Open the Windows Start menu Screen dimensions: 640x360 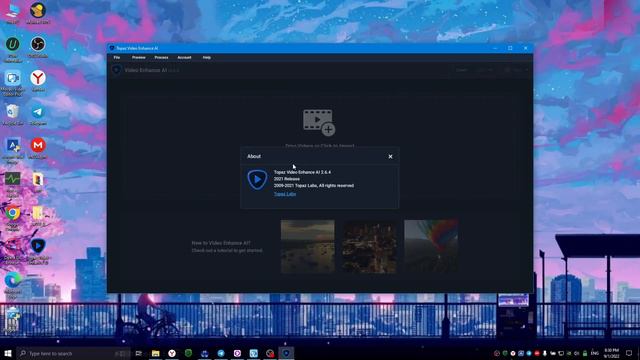tap(8, 353)
